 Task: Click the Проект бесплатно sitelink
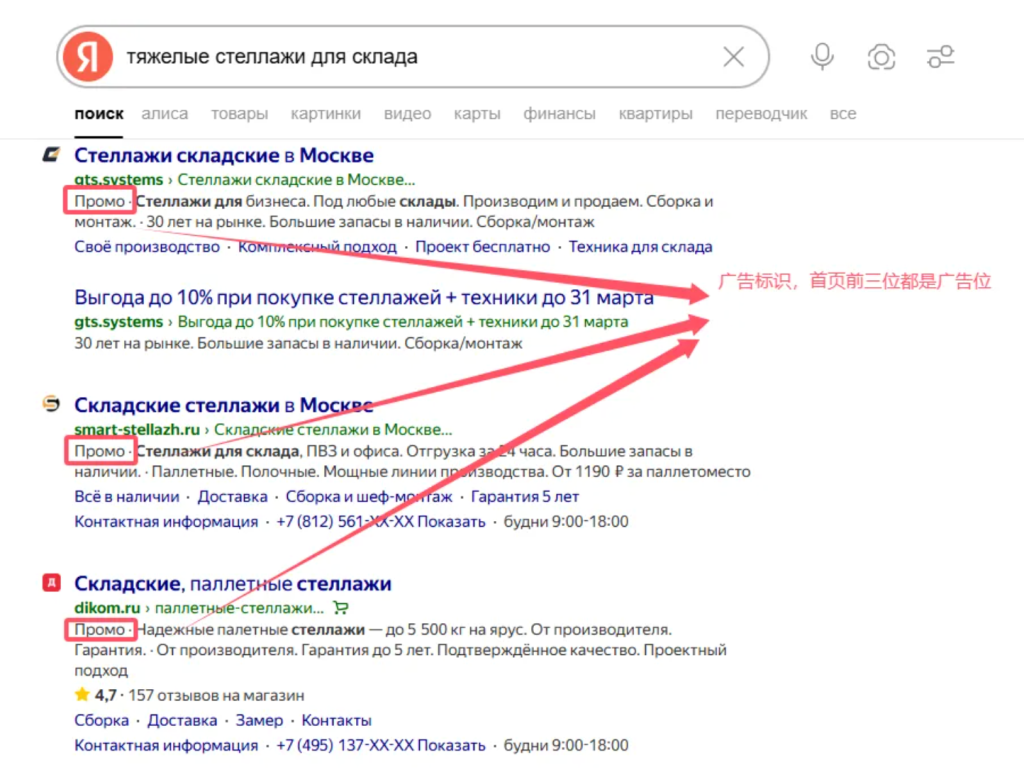[x=483, y=247]
